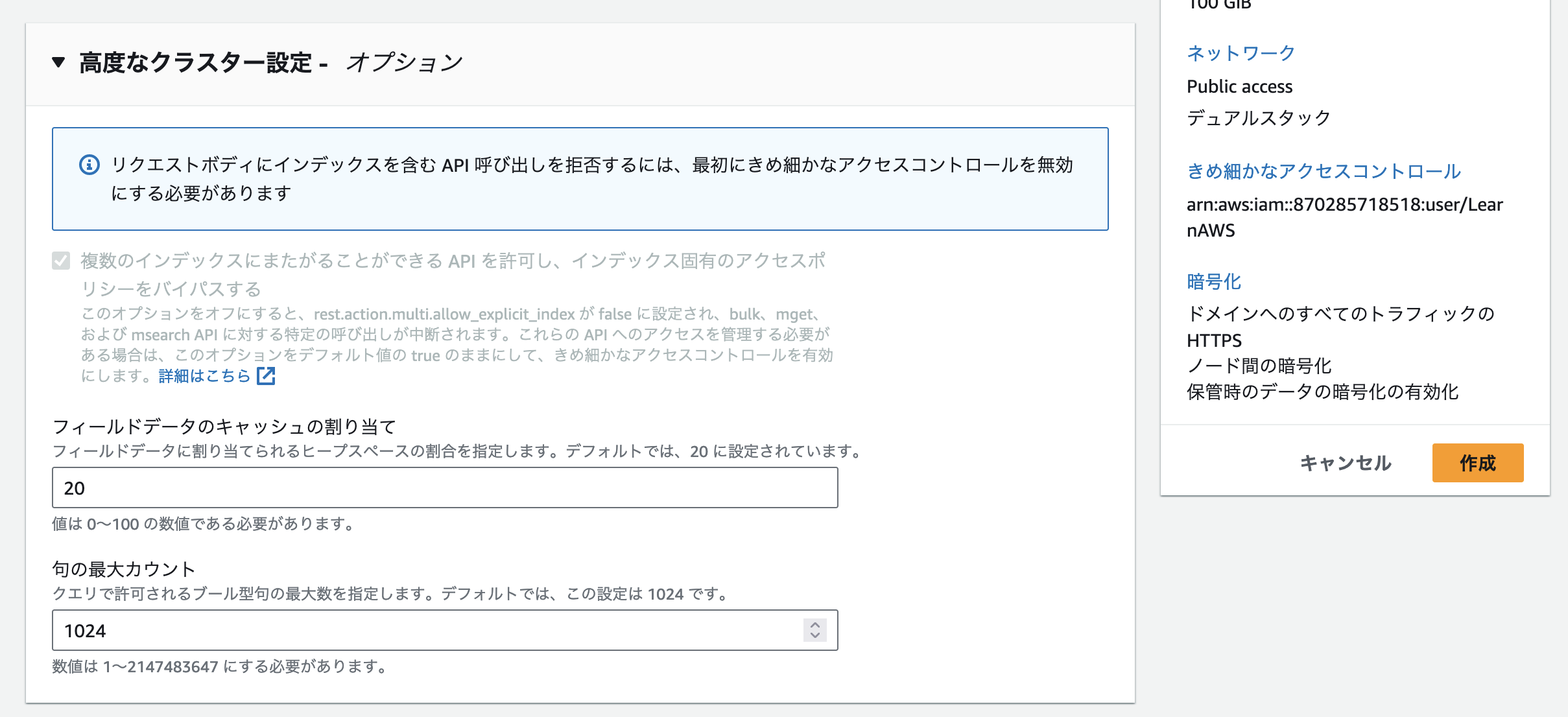Open きめ細かなアクセスコントロール summary link
The image size is (1568, 717).
(1323, 171)
